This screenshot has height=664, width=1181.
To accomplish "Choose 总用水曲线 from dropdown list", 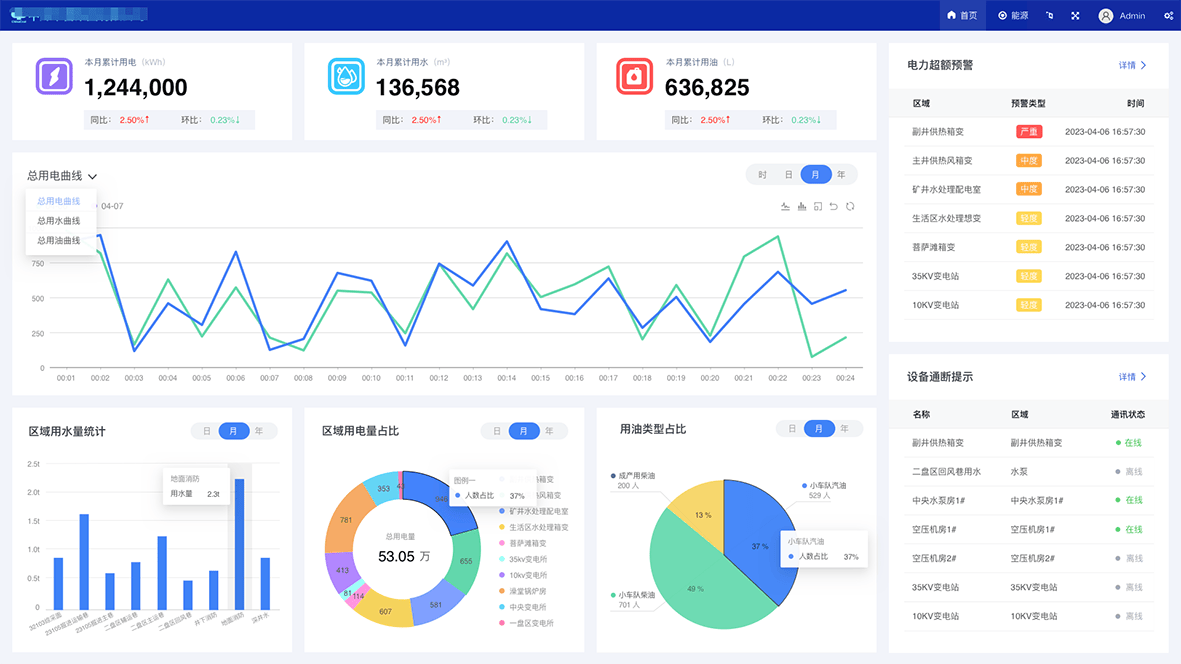I will pos(58,221).
